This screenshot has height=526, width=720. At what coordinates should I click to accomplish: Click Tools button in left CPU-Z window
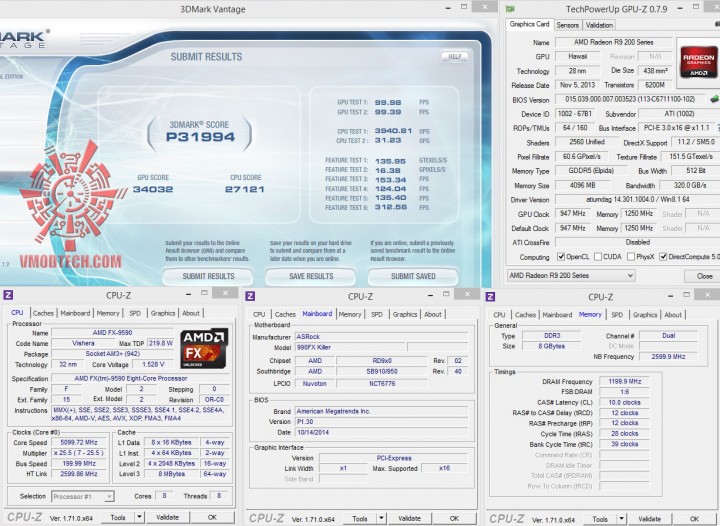118,517
